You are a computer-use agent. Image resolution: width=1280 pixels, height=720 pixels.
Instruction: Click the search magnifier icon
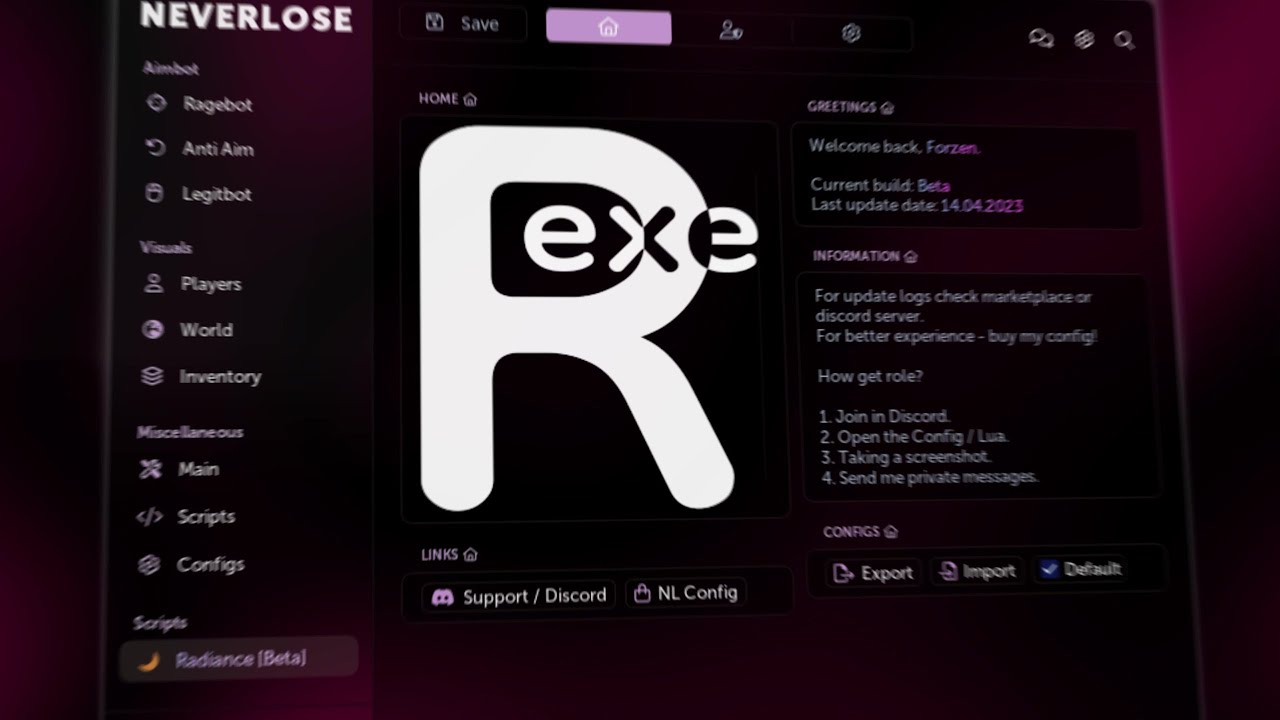click(x=1124, y=40)
